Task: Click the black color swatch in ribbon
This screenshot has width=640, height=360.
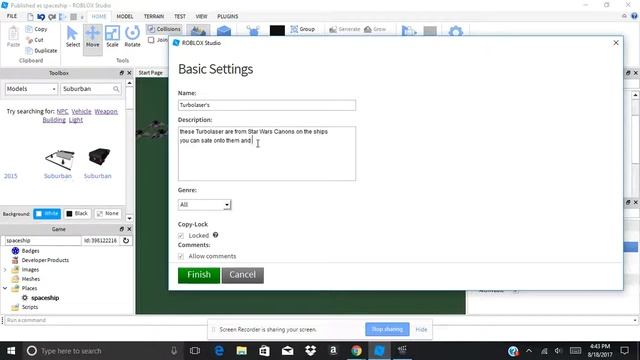Action: click(x=277, y=31)
